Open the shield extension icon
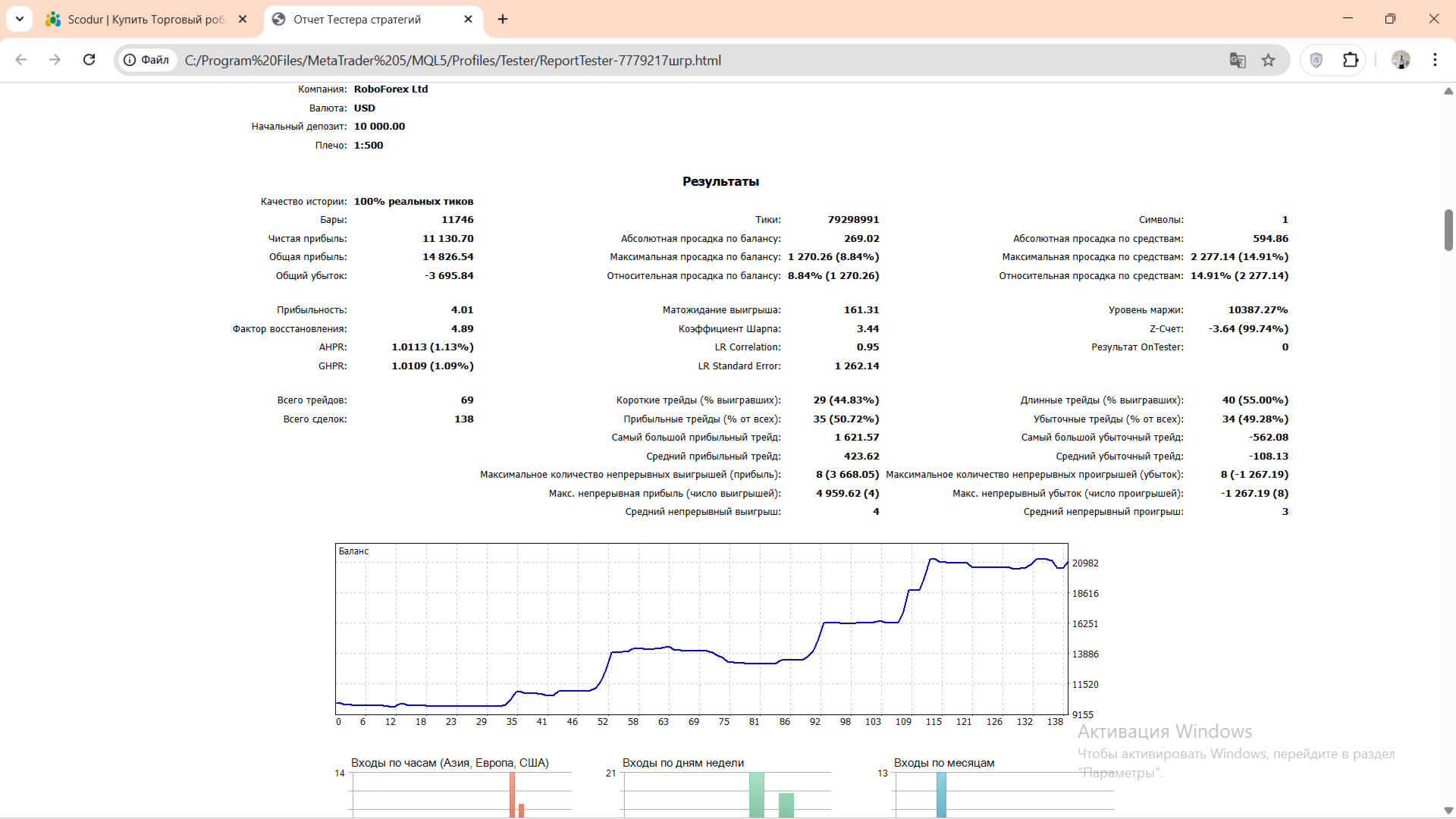The width and height of the screenshot is (1456, 819). 1316,60
